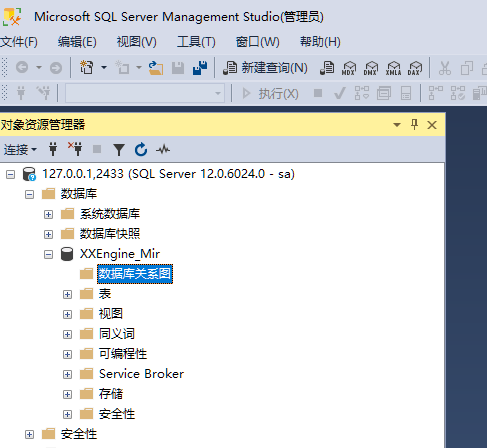Open a DMX query from toolbar
487x448 pixels.
371,68
